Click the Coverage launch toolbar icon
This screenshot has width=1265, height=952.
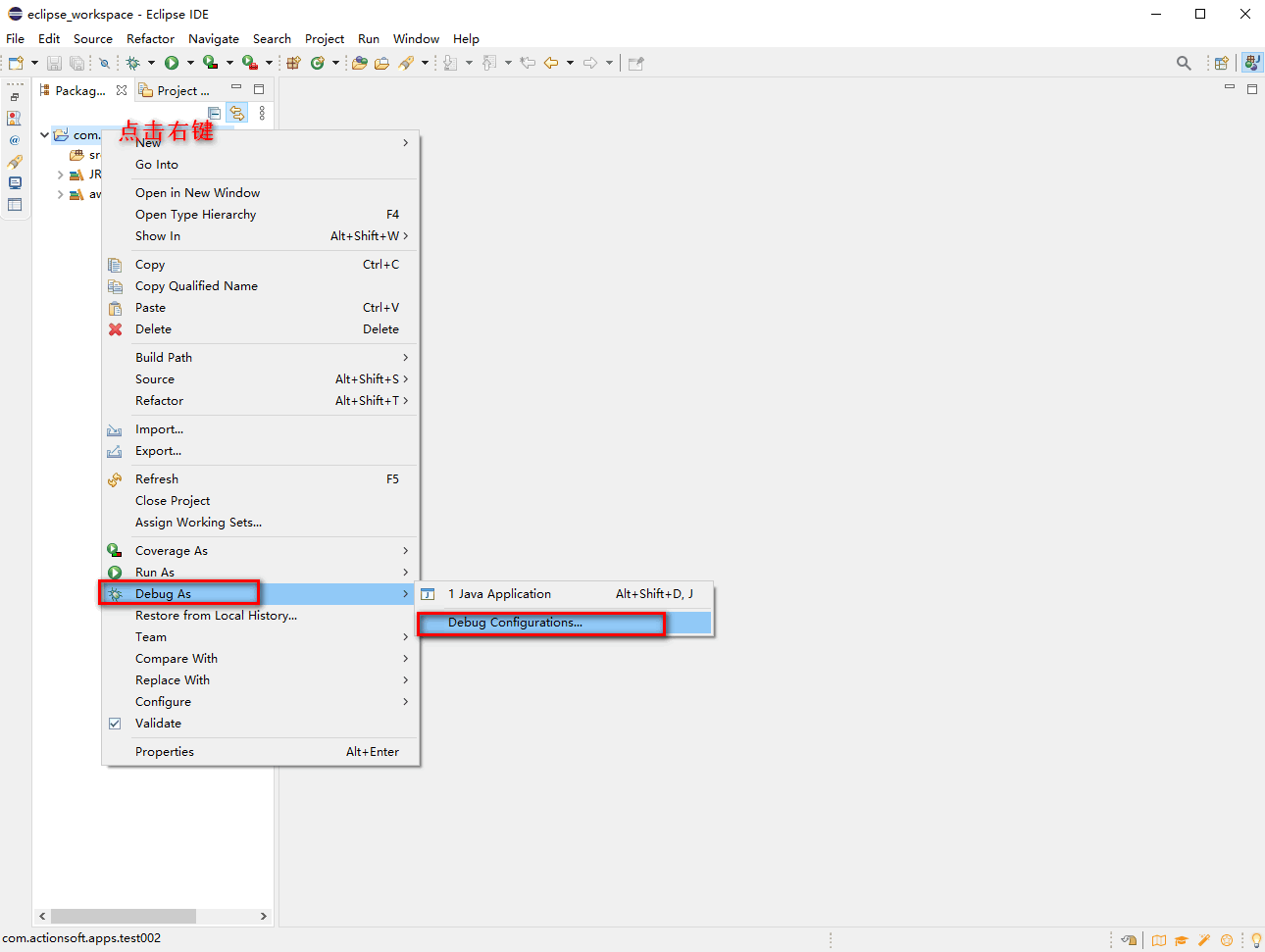(210, 63)
